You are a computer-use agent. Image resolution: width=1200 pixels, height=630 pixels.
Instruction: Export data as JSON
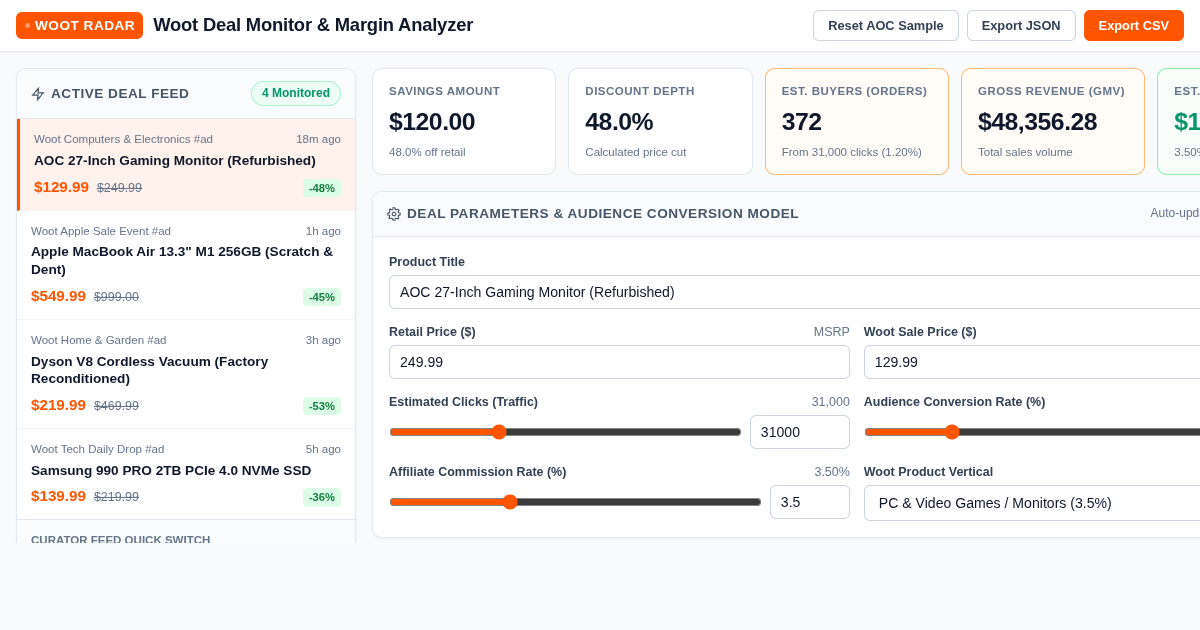coord(1021,25)
